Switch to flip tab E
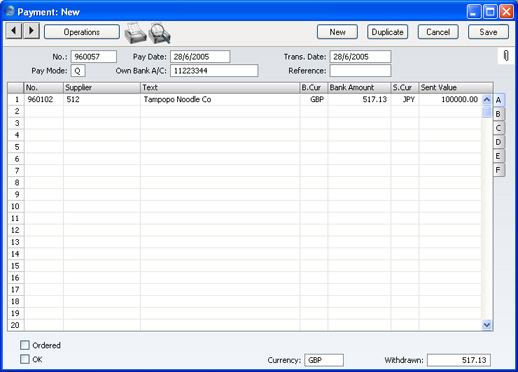The height and width of the screenshot is (372, 518). (499, 156)
